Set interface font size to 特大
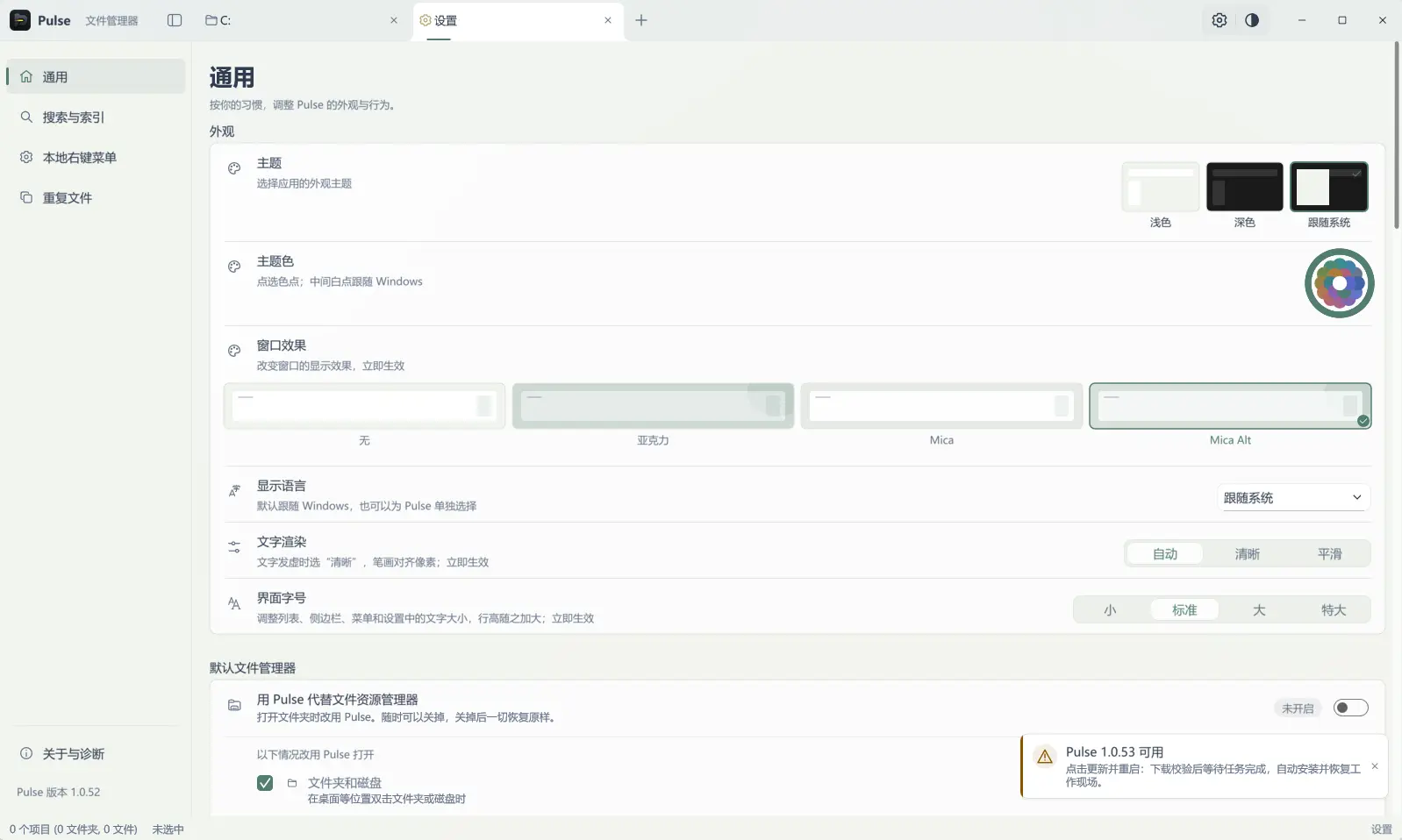 pos(1334,609)
